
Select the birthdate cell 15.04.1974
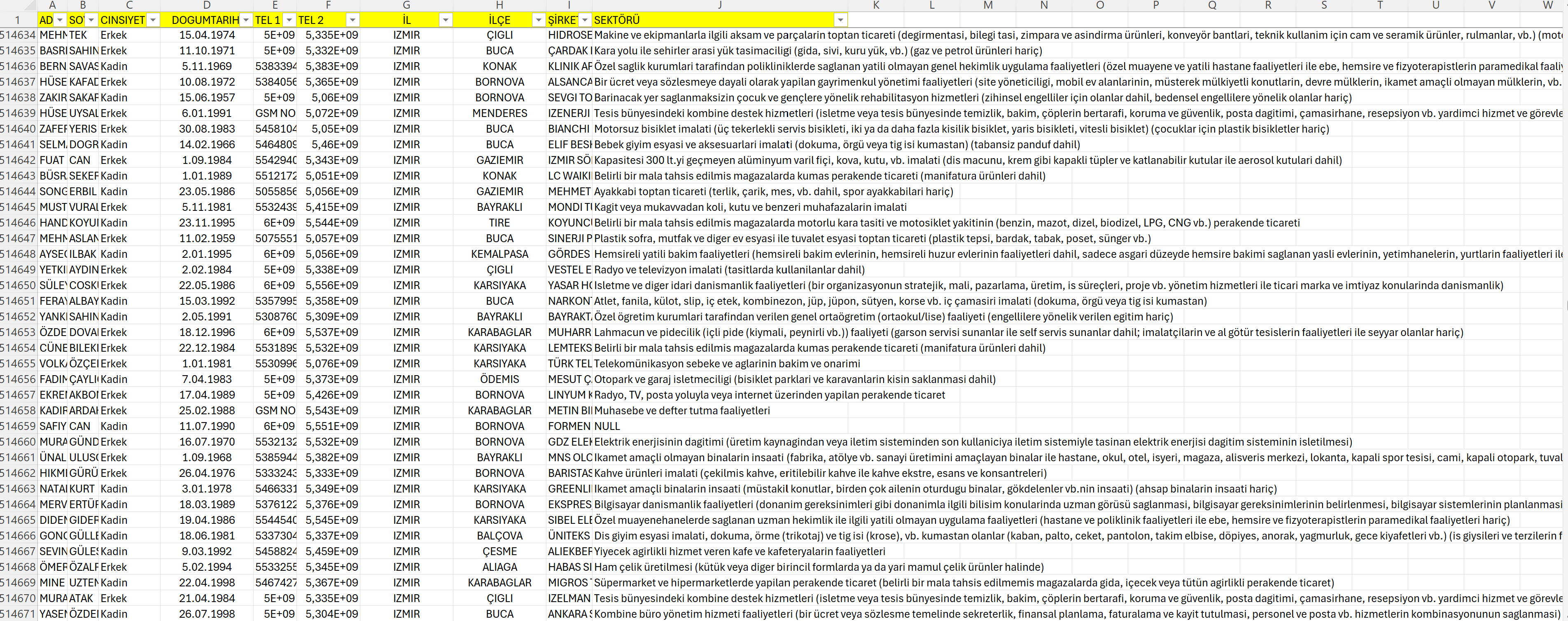click(206, 35)
